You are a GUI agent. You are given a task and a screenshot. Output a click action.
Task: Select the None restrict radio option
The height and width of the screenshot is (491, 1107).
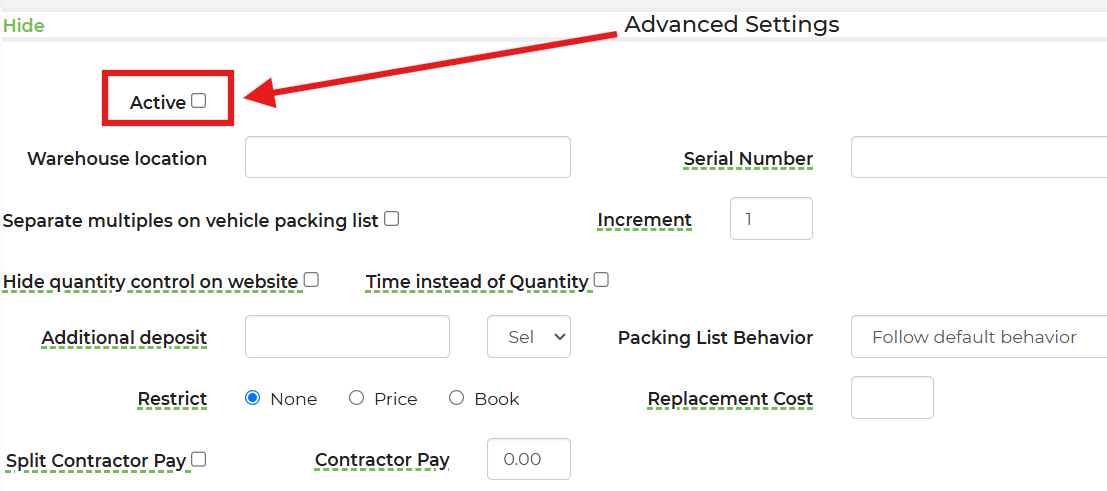pos(252,398)
